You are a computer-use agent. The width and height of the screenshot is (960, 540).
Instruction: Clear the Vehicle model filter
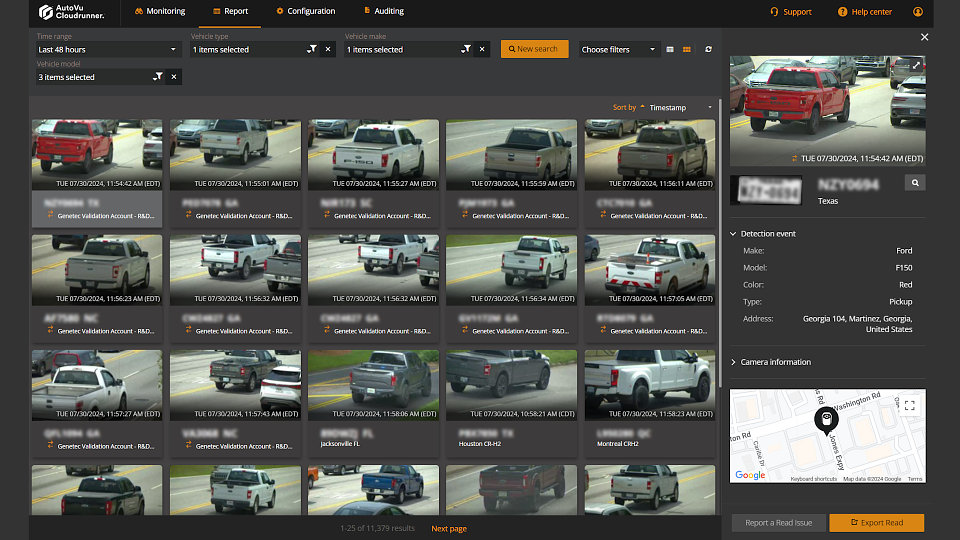(174, 77)
